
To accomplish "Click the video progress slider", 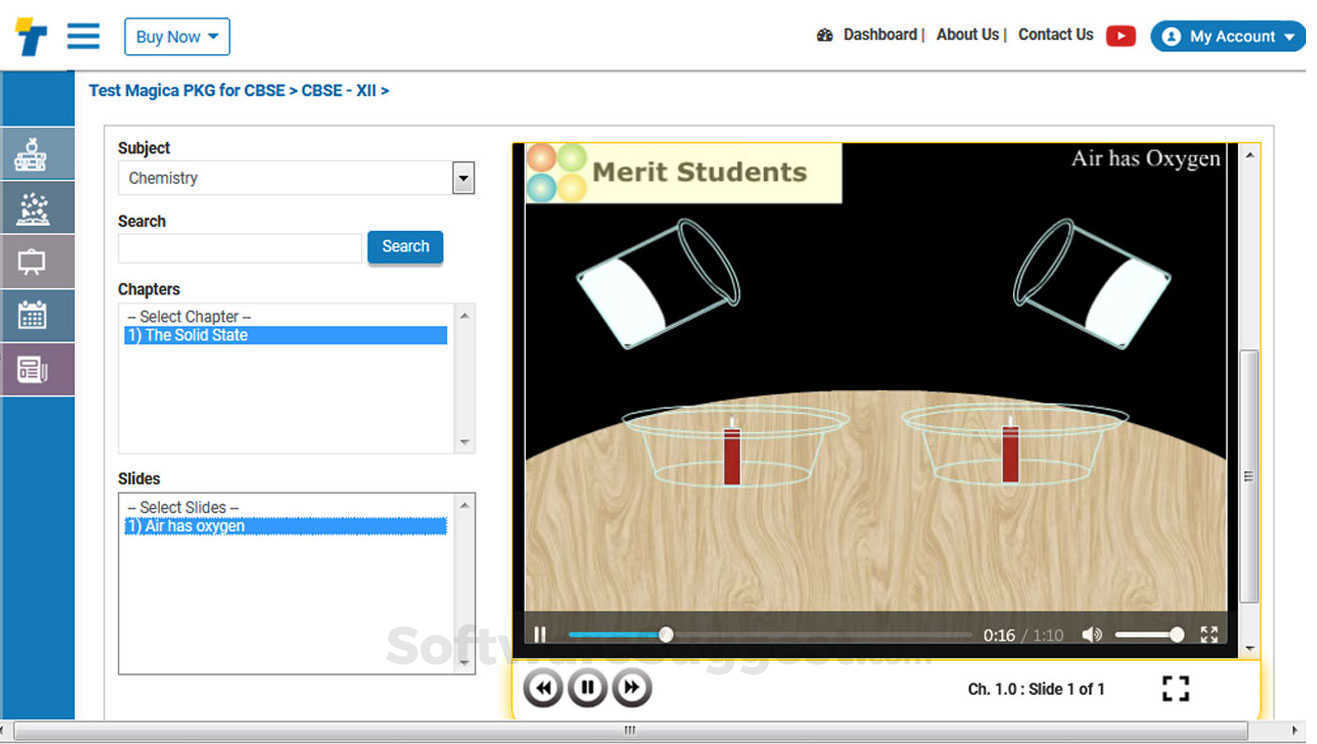I will (x=666, y=634).
